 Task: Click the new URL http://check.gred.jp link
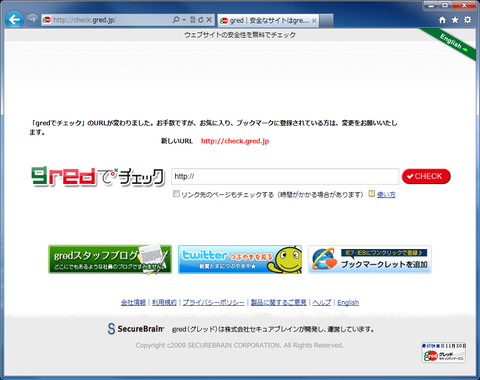pyautogui.click(x=235, y=141)
